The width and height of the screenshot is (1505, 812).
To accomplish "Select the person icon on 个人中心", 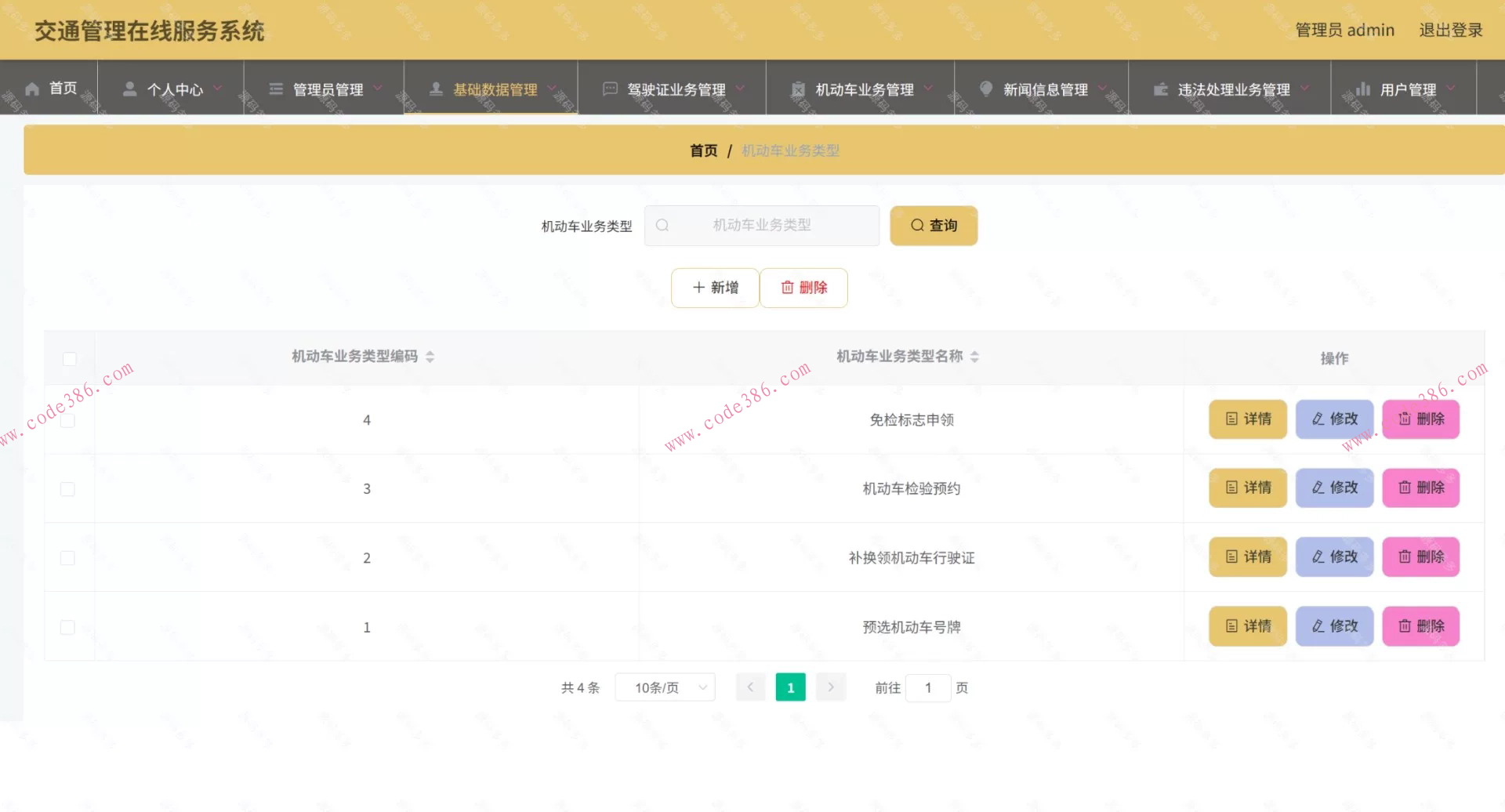I will click(130, 89).
